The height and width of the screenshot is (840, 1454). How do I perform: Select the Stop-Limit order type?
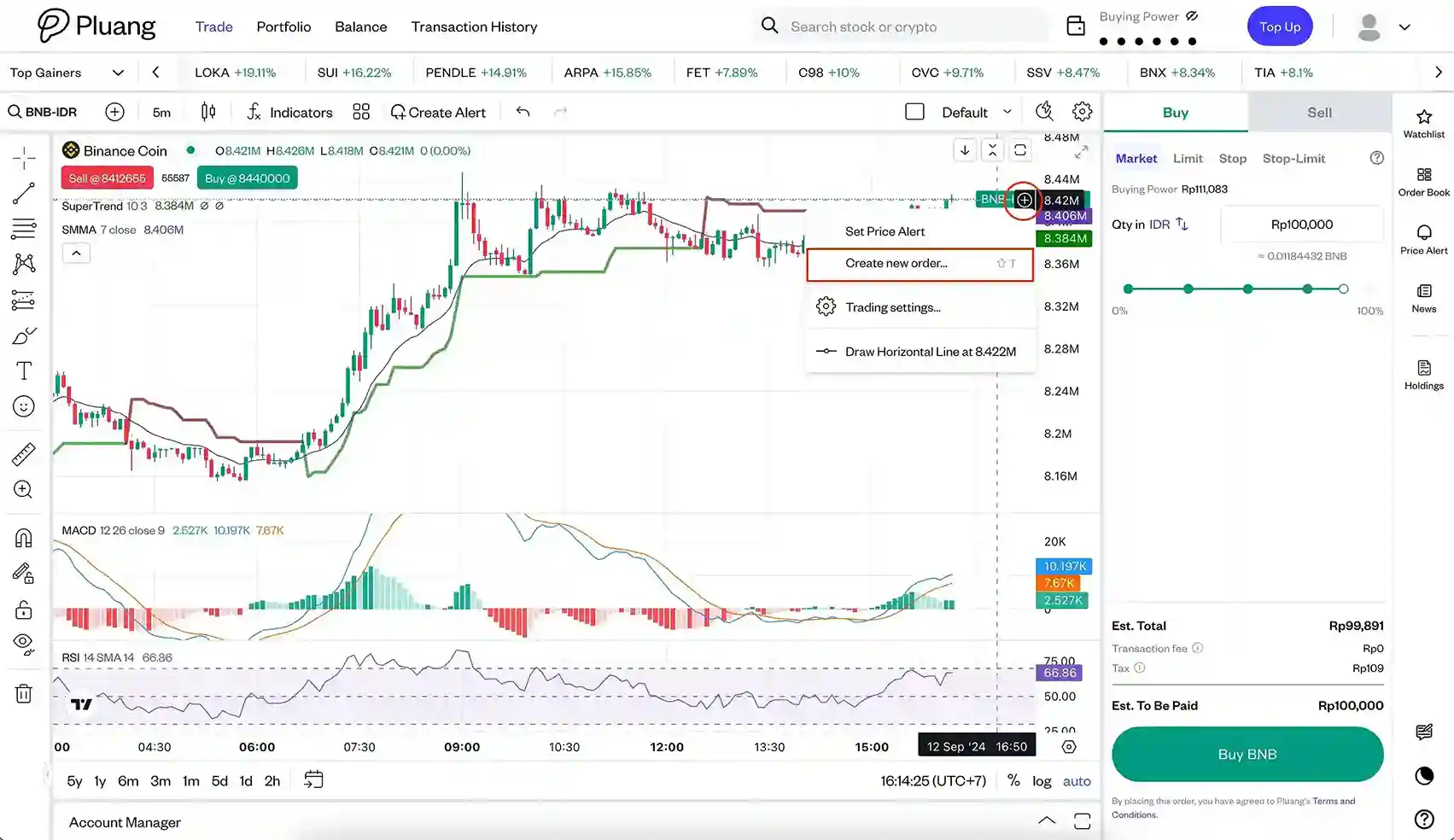click(1293, 158)
